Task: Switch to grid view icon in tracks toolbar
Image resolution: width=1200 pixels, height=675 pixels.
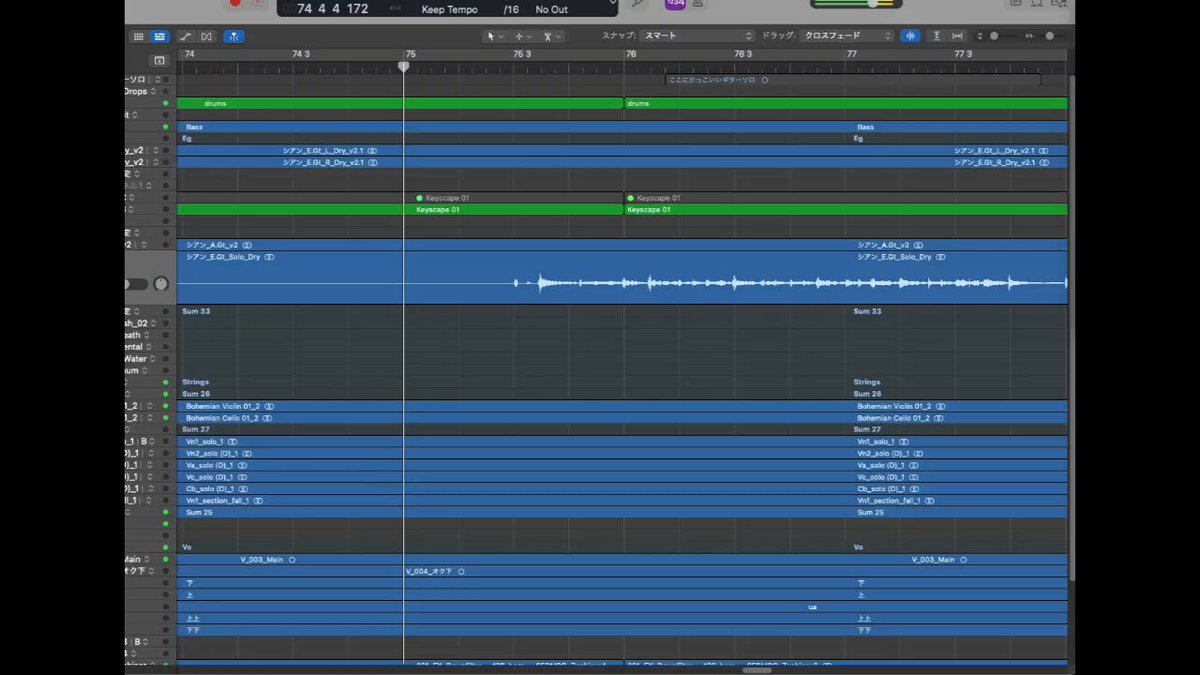Action: click(x=139, y=36)
